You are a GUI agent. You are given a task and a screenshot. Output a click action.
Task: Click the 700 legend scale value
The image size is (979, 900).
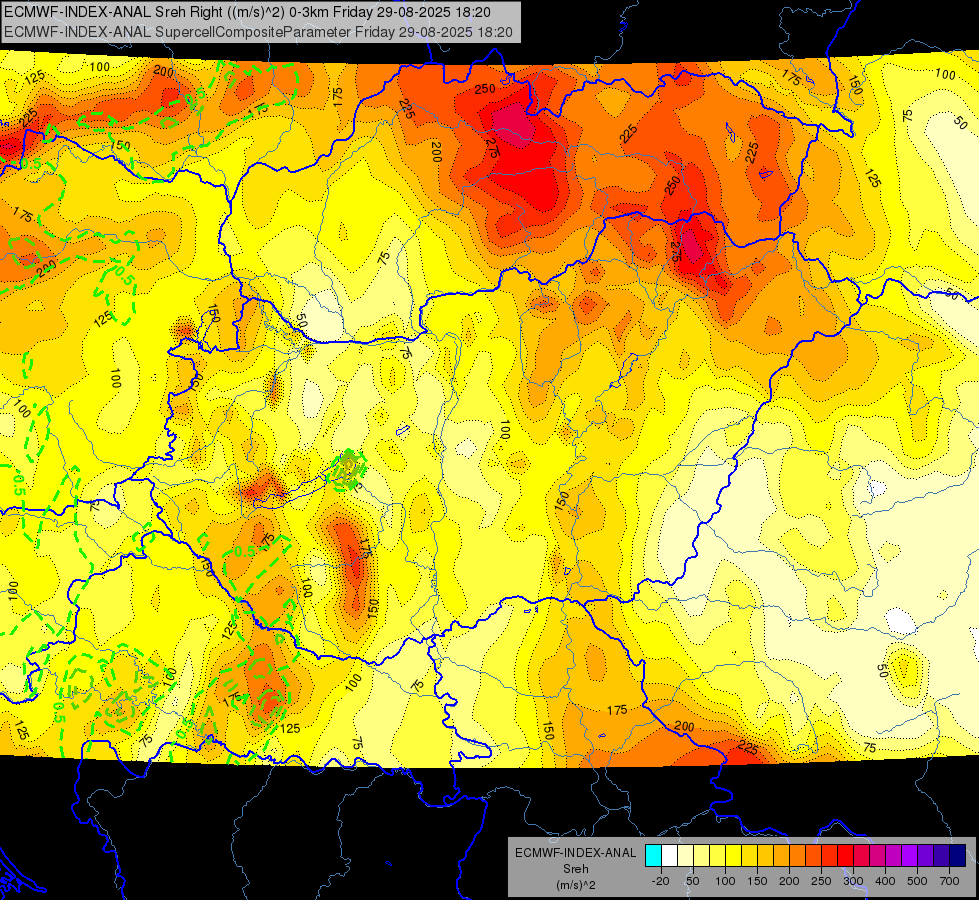pyautogui.click(x=949, y=881)
